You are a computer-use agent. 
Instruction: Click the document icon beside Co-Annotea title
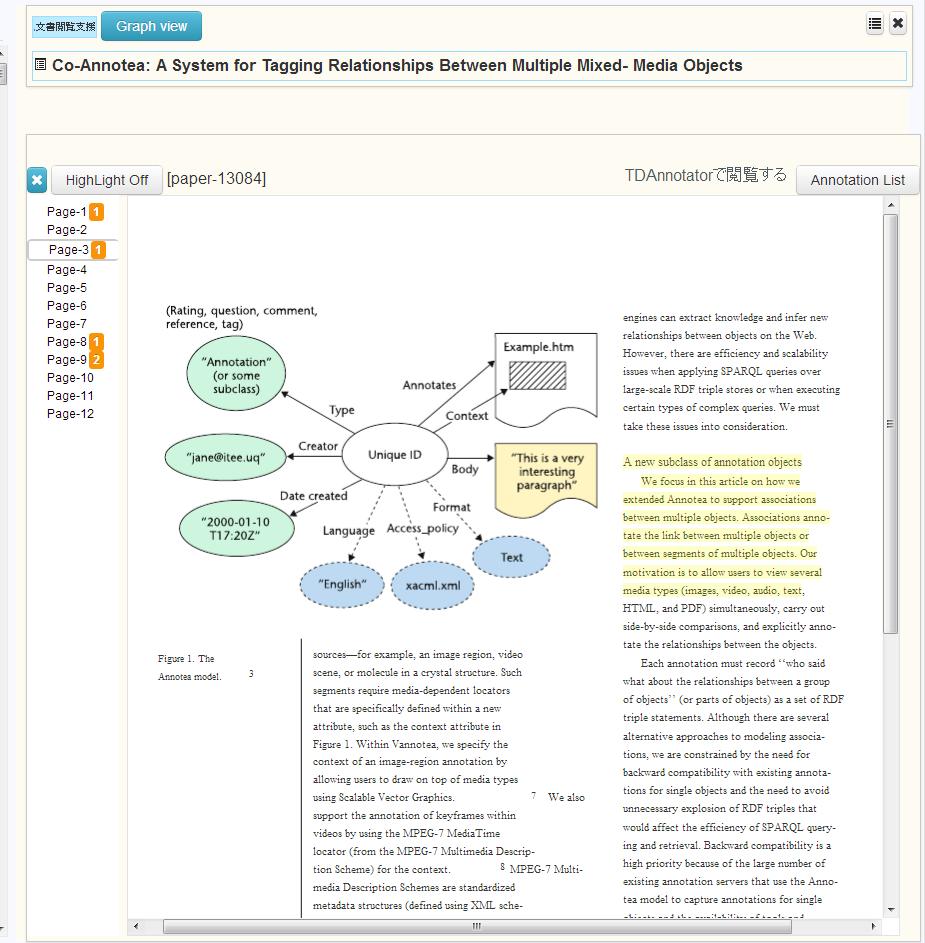(40, 65)
